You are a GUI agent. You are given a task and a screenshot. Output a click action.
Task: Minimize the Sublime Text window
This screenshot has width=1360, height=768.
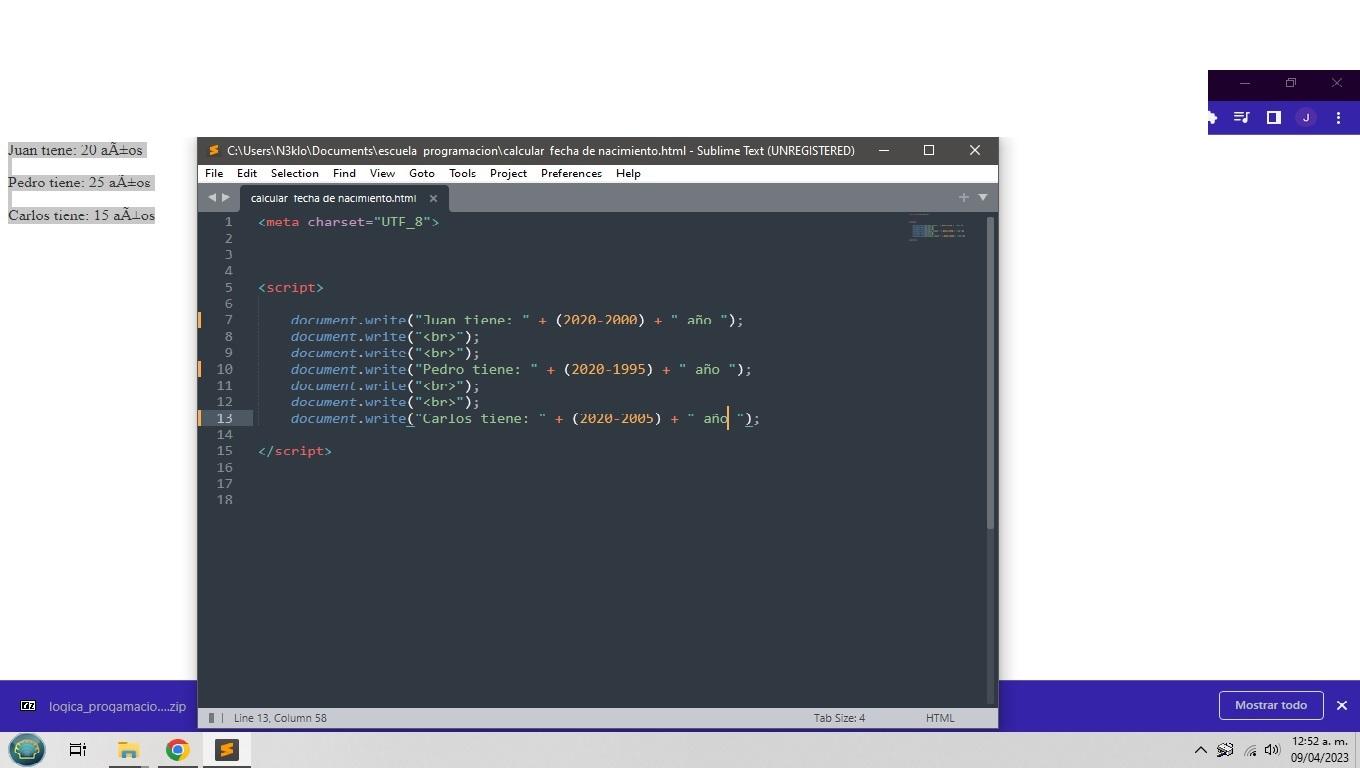(884, 150)
